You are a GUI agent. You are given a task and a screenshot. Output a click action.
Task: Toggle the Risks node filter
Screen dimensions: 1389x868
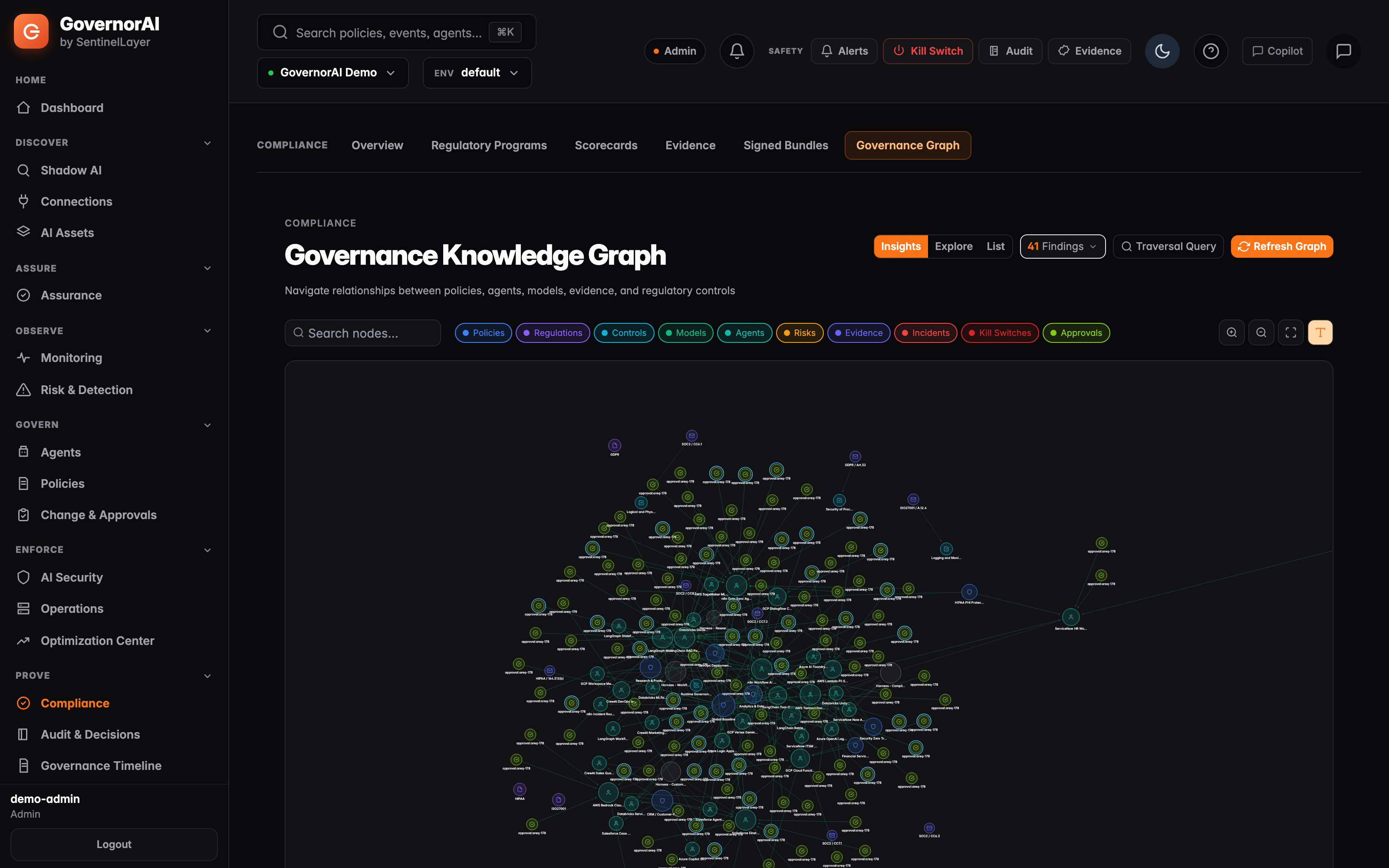point(800,333)
